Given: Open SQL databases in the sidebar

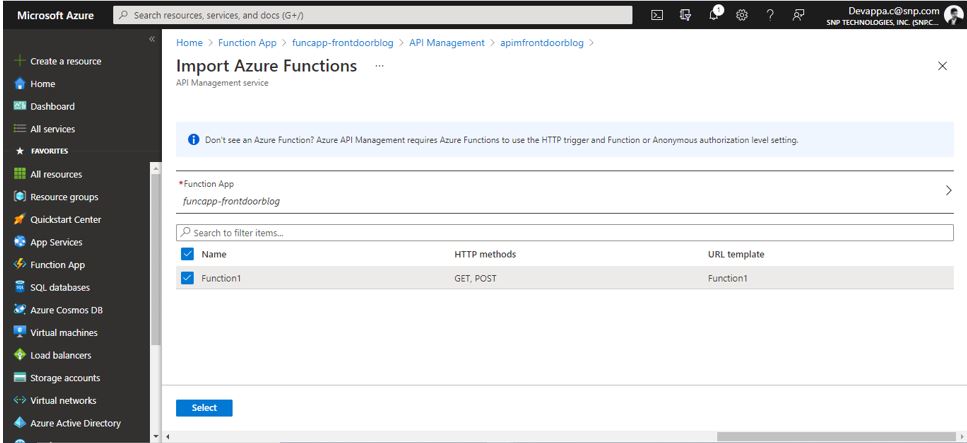Looking at the screenshot, I should [x=60, y=288].
